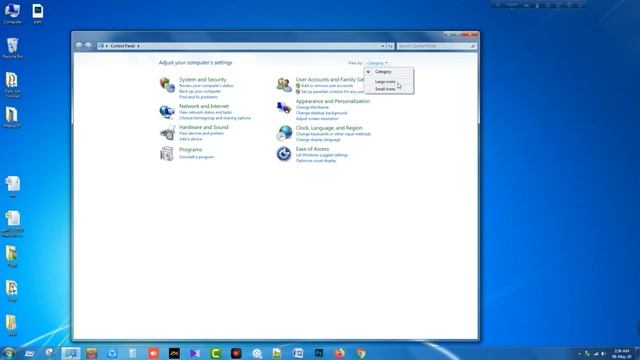Open Programs heading link
This screenshot has height=360, width=640.
tap(190, 150)
